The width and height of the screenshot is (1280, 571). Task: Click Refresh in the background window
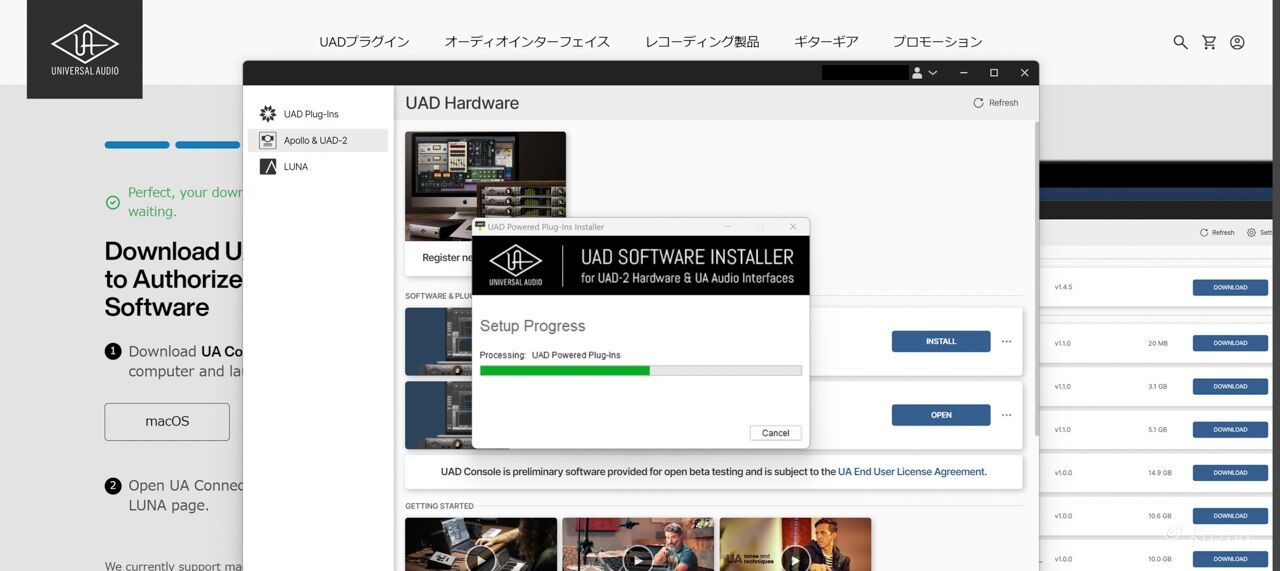coord(1217,232)
